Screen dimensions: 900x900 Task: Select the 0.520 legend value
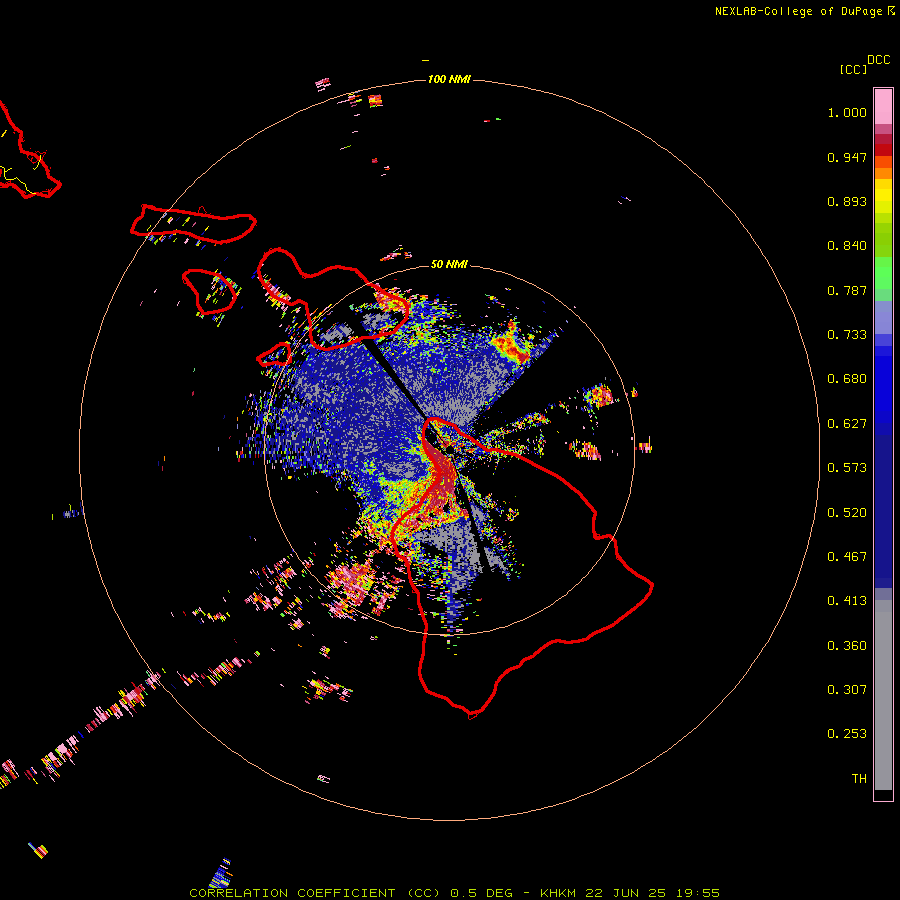point(847,513)
